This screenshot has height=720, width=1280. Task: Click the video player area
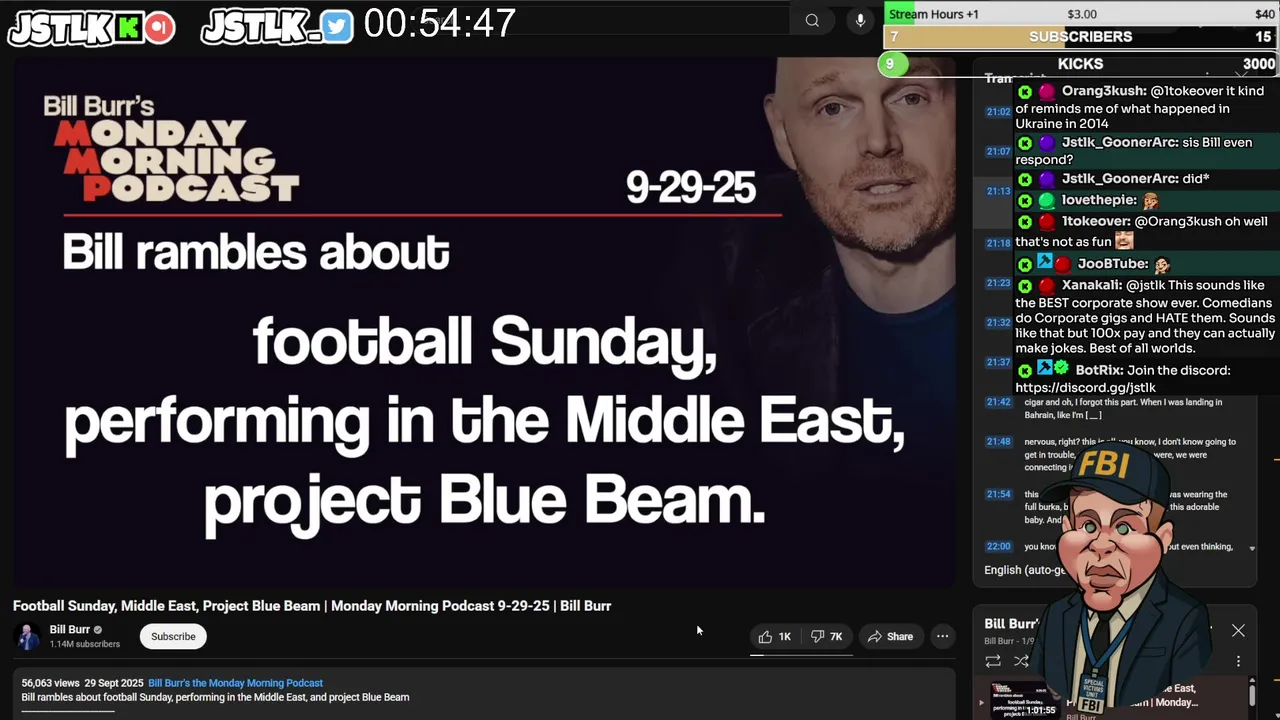[484, 320]
